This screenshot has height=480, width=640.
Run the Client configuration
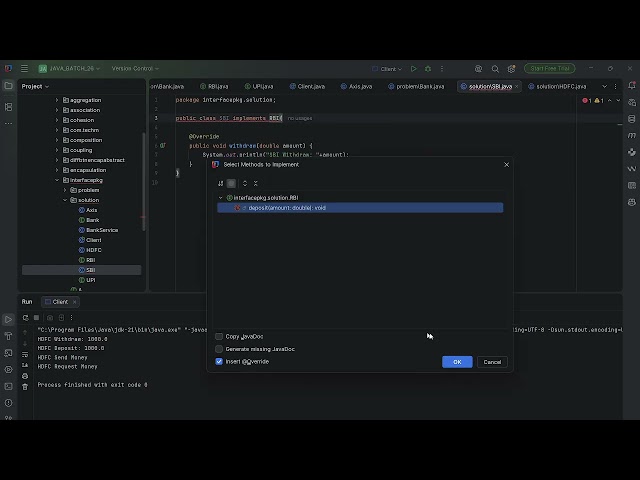point(413,69)
